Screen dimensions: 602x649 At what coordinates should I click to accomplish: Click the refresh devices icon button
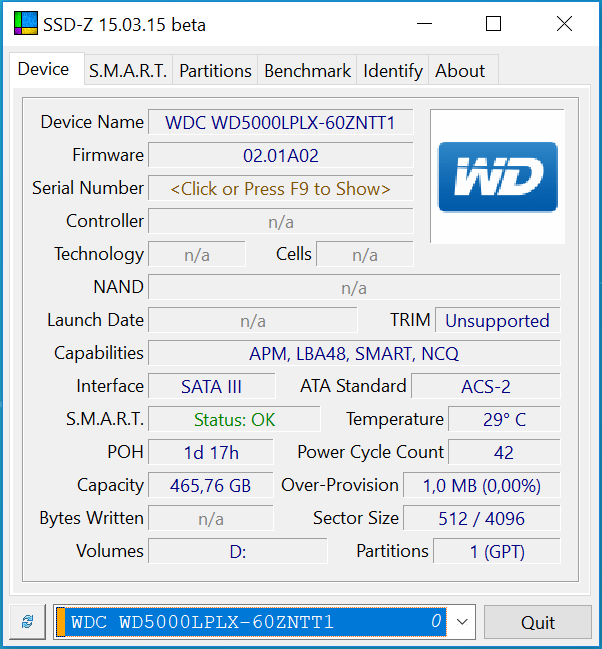coord(27,622)
